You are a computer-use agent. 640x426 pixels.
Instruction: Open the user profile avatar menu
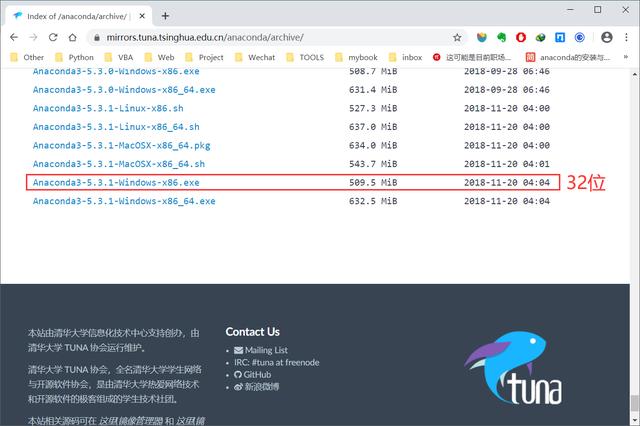(x=607, y=38)
